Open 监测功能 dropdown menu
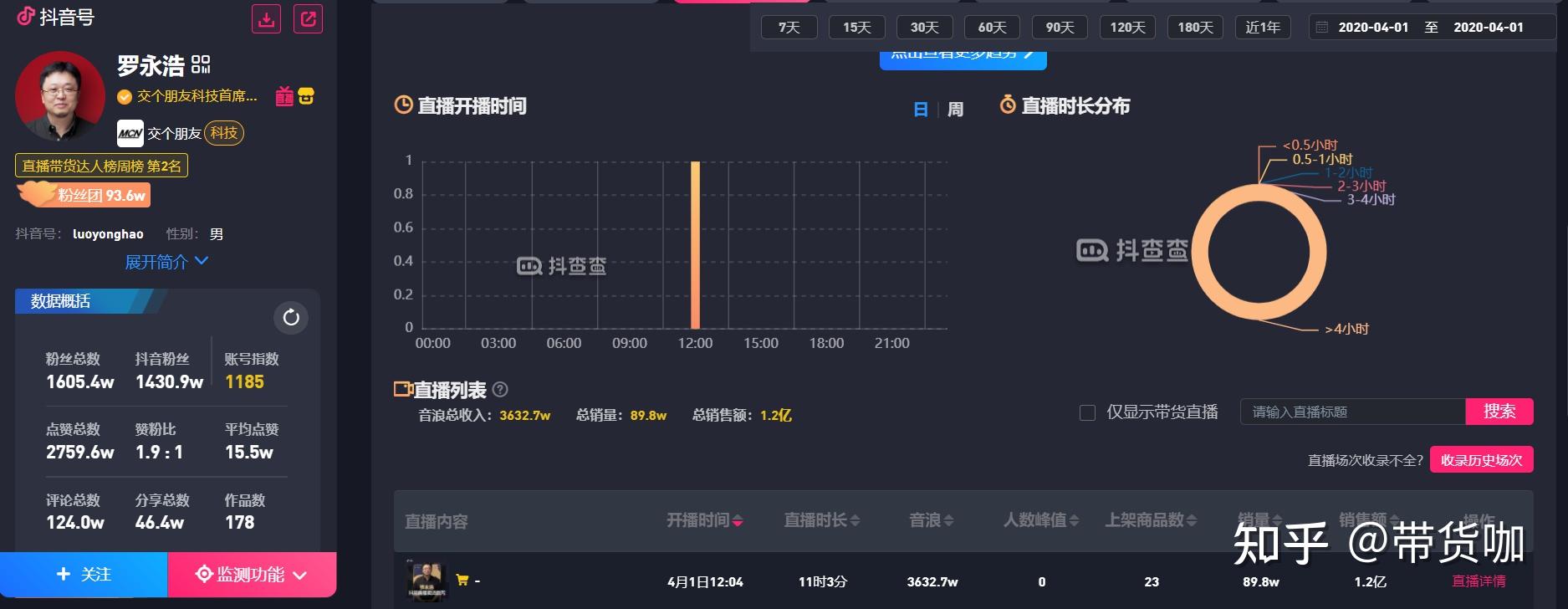Image resolution: width=1568 pixels, height=609 pixels. click(x=252, y=575)
